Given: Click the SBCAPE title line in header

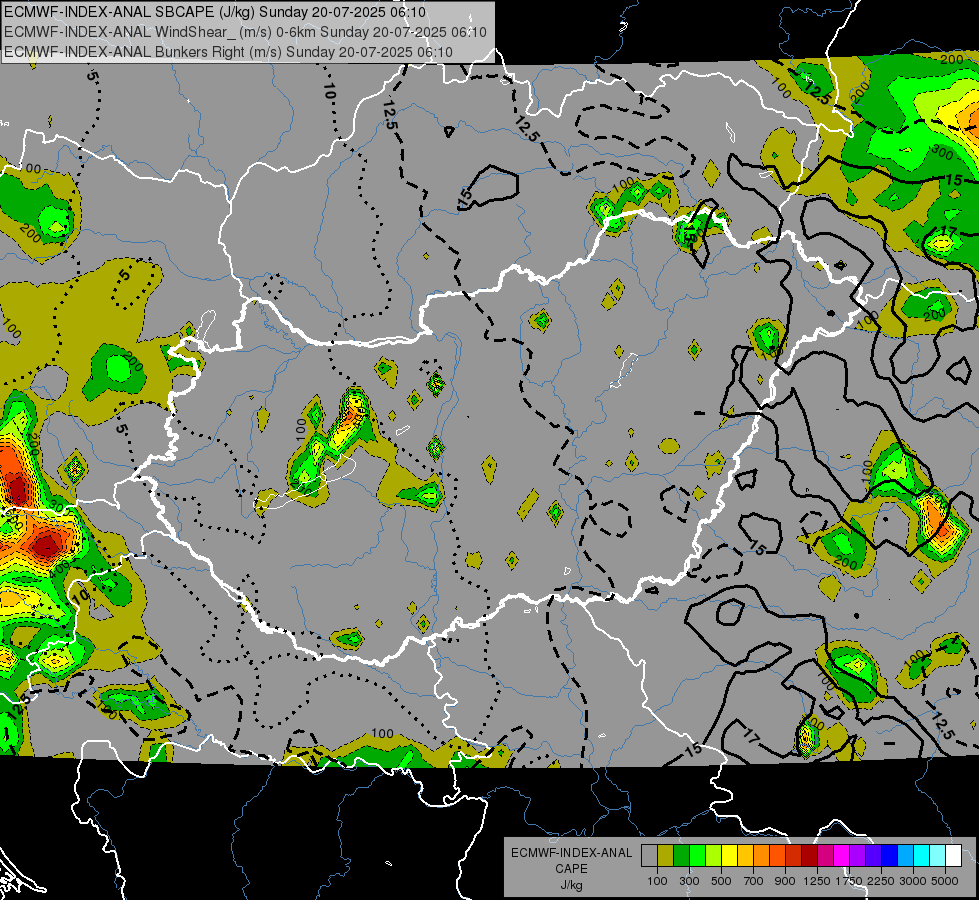Looking at the screenshot, I should (x=215, y=12).
